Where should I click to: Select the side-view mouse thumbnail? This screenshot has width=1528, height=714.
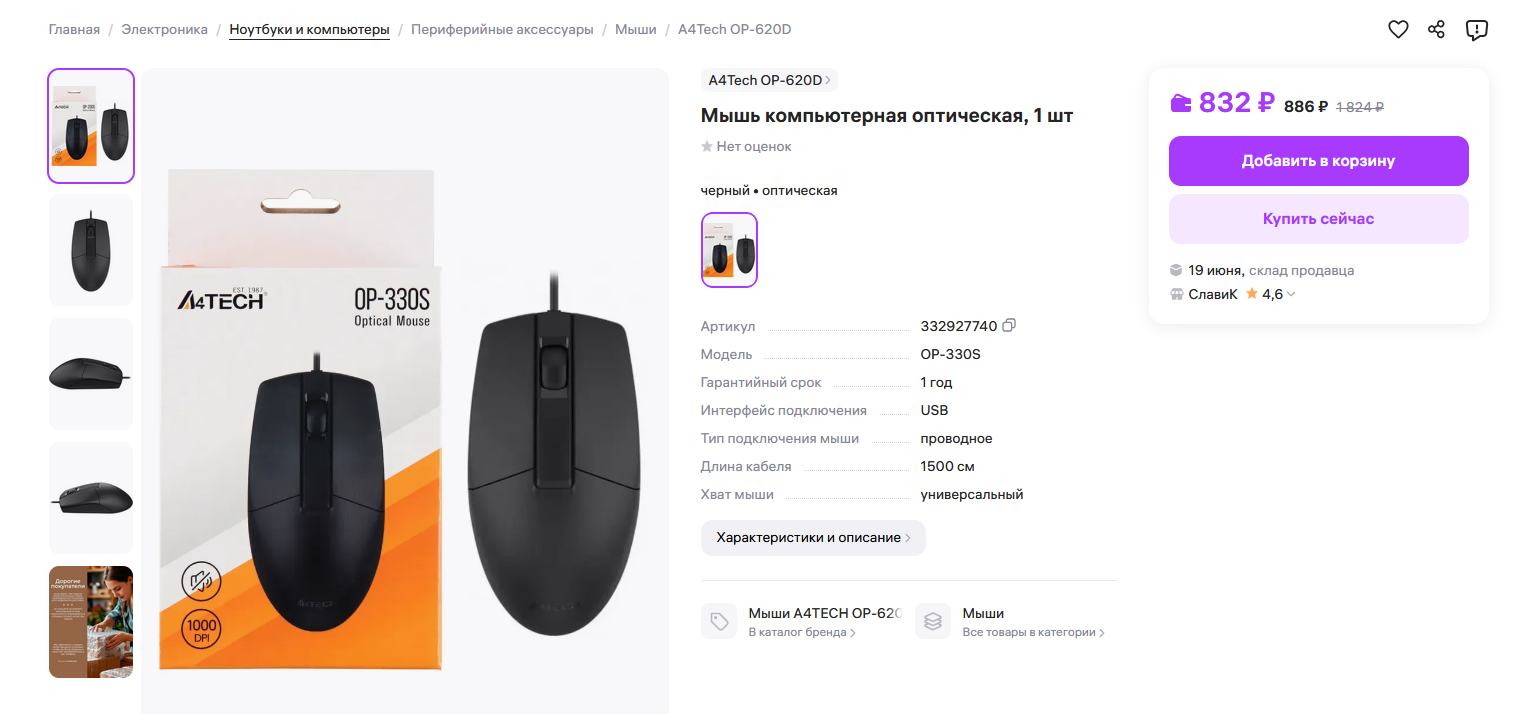91,374
